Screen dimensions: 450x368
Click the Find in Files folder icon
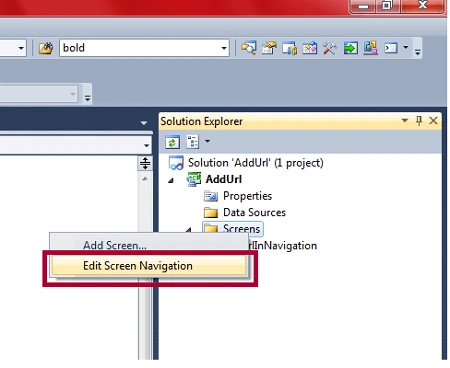pos(46,48)
